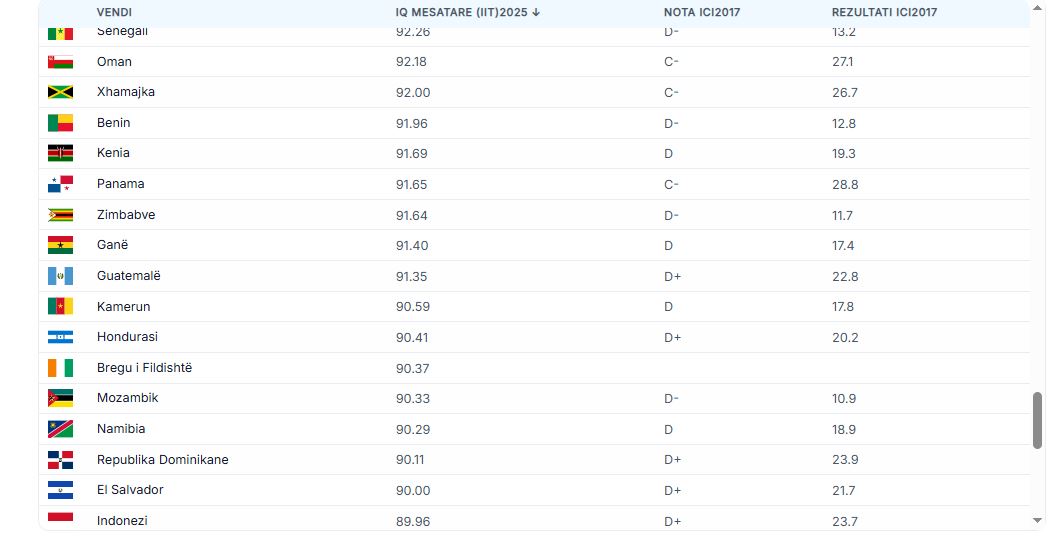The width and height of the screenshot is (1060, 540).
Task: Open the Hondurasi country link
Action: pos(127,337)
